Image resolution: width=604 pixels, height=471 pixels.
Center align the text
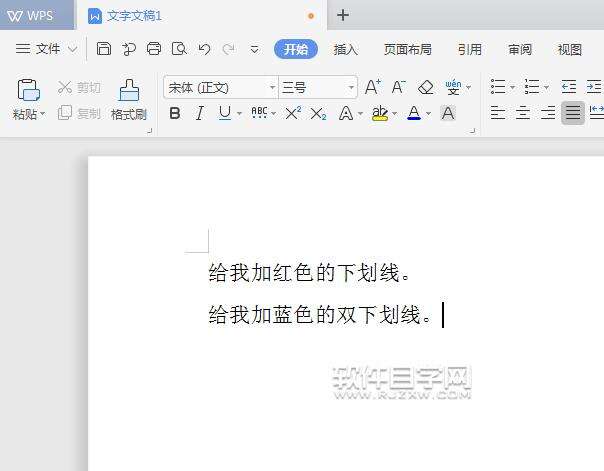pyautogui.click(x=523, y=113)
